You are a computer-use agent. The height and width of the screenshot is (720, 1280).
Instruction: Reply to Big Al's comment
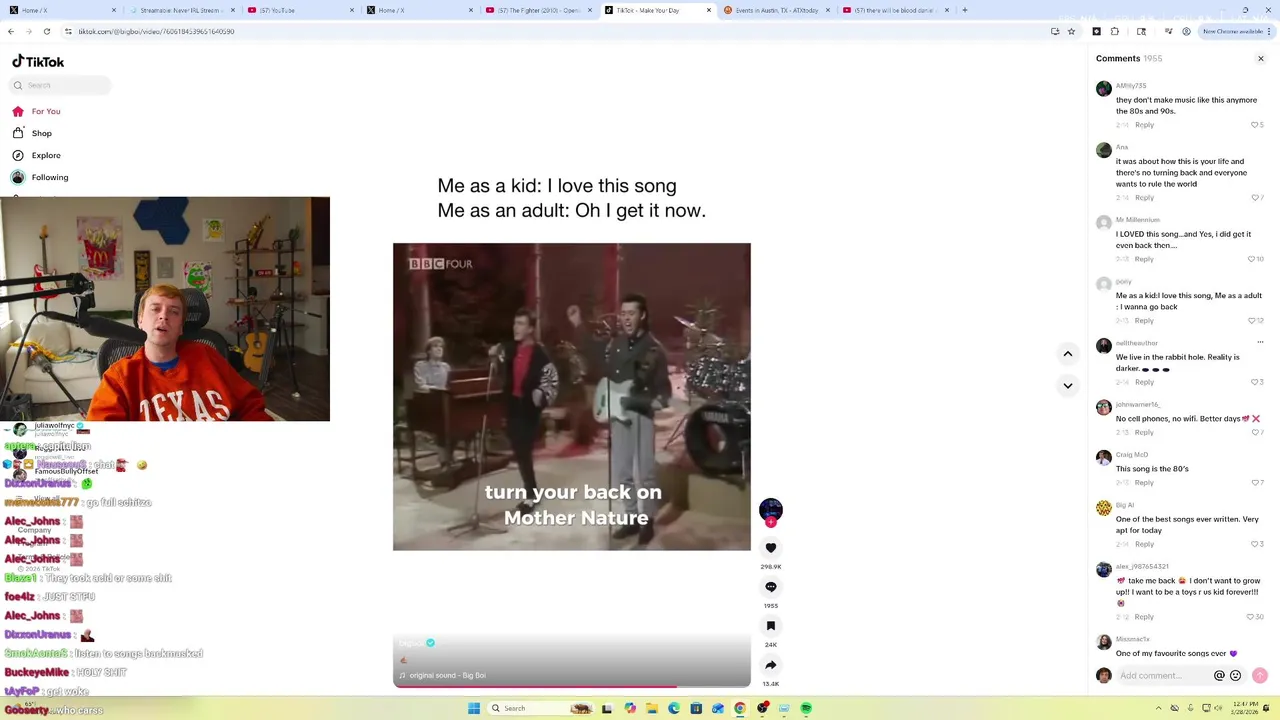tap(1144, 544)
